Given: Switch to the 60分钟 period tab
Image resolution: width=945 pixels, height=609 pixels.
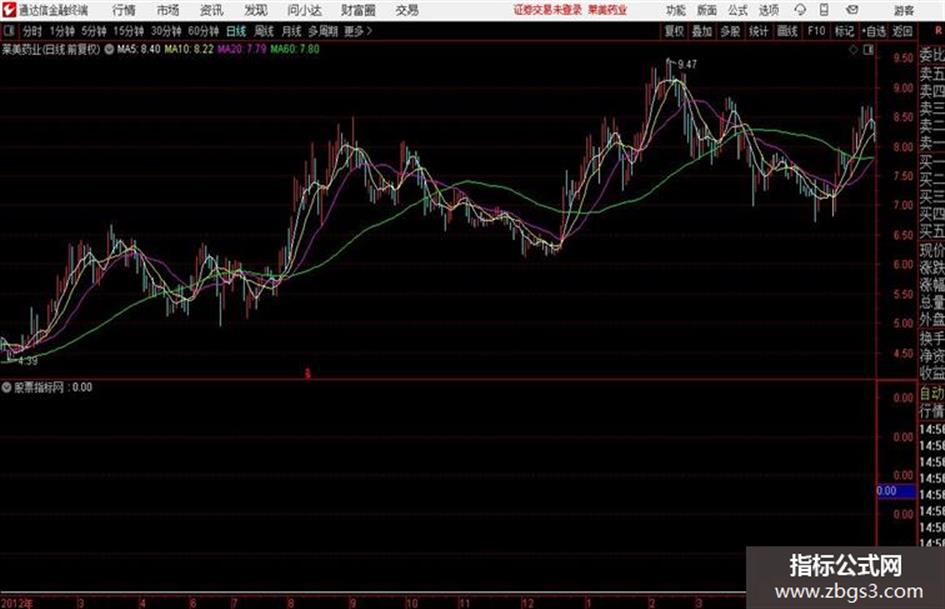Looking at the screenshot, I should (203, 31).
